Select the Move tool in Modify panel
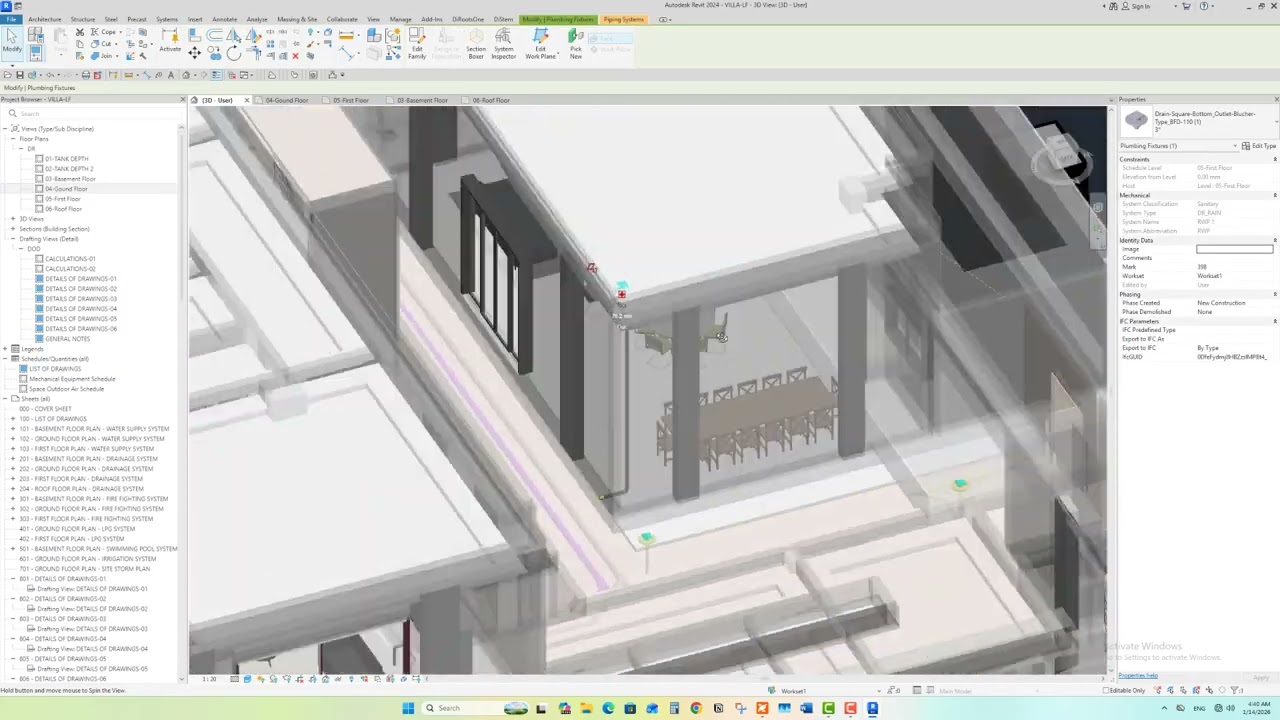The image size is (1280, 720). 195,53
